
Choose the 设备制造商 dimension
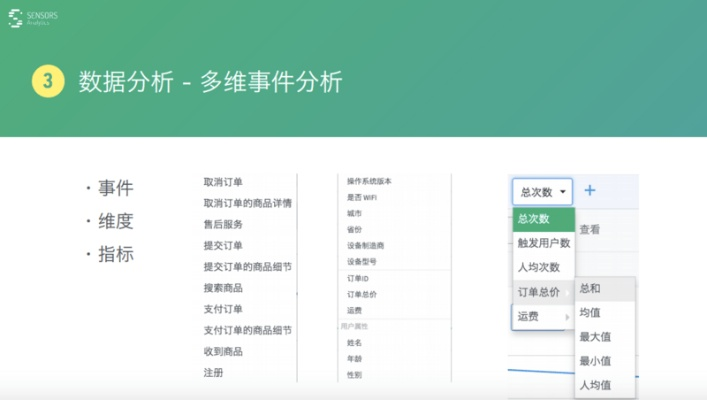(x=366, y=245)
